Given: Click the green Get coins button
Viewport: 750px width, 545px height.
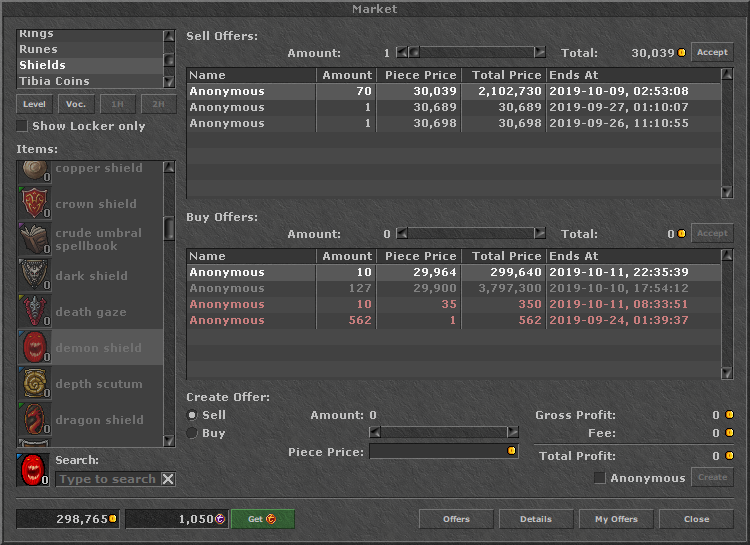Looking at the screenshot, I should pyautogui.click(x=262, y=519).
